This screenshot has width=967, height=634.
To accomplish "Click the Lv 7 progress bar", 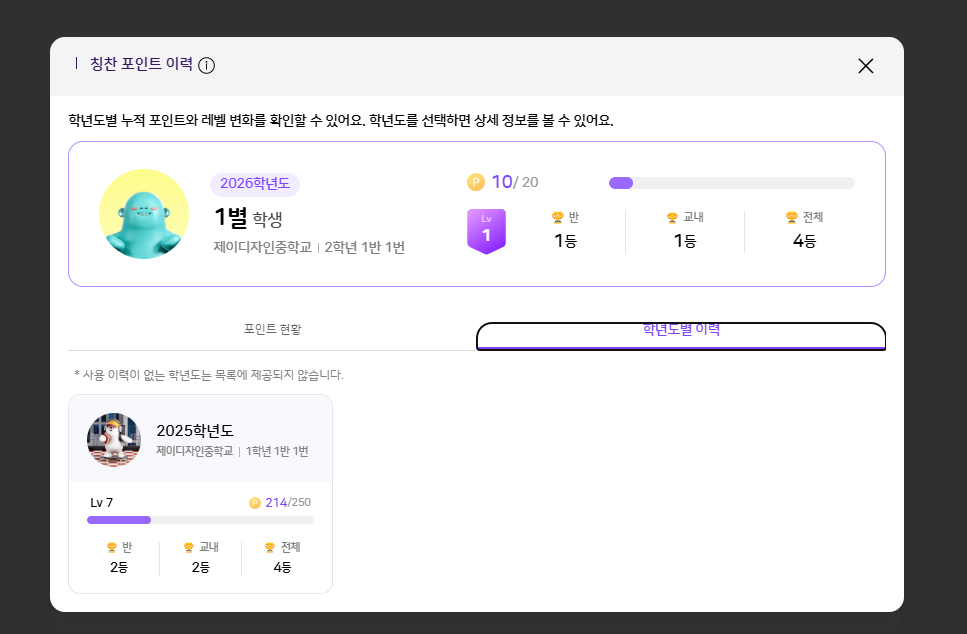I will point(200,520).
